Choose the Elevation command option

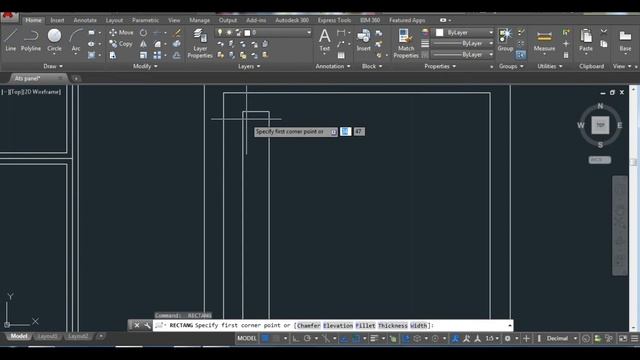(x=338, y=325)
